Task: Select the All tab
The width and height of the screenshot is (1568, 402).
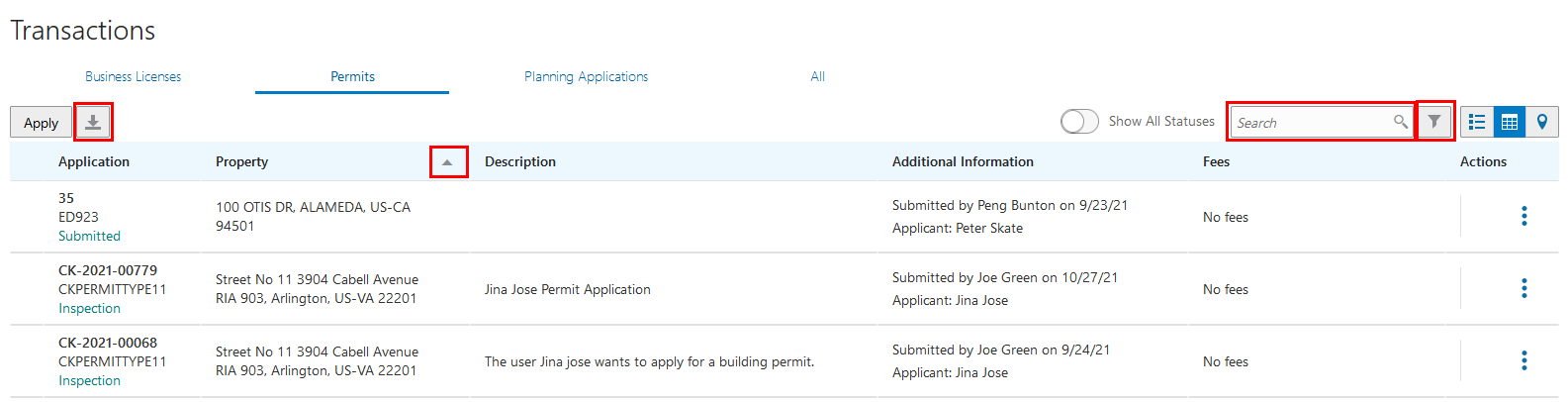Action: click(x=817, y=76)
